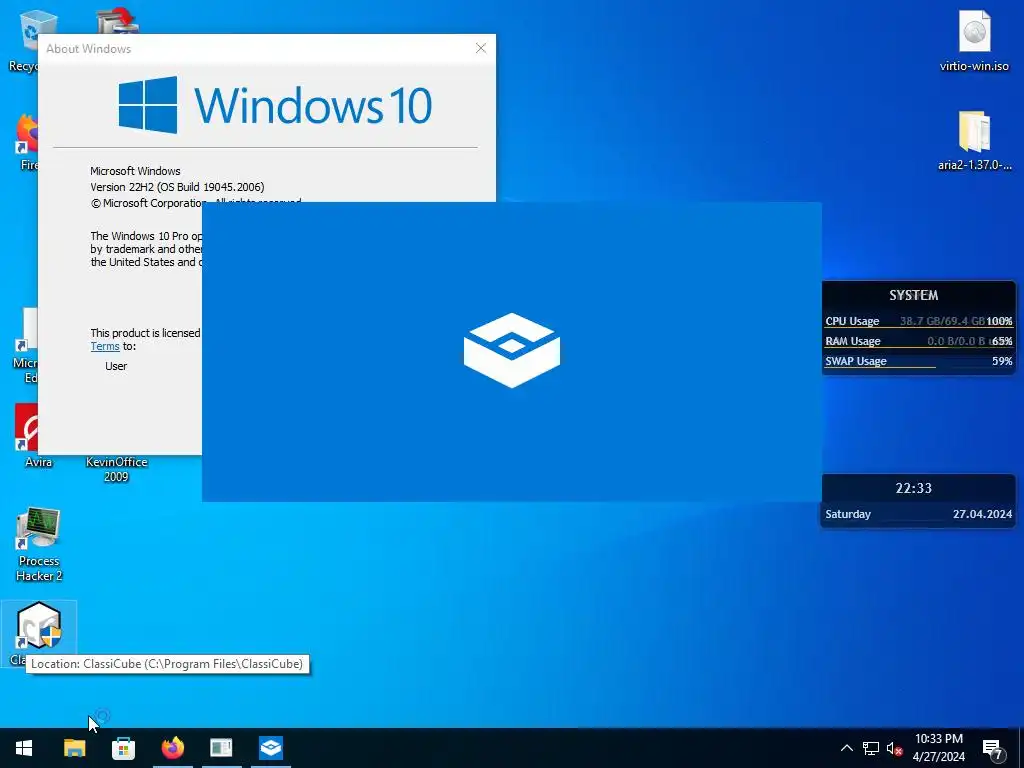1024x768 pixels.
Task: Select Windows Sandbox taskbar button
Action: pos(270,748)
